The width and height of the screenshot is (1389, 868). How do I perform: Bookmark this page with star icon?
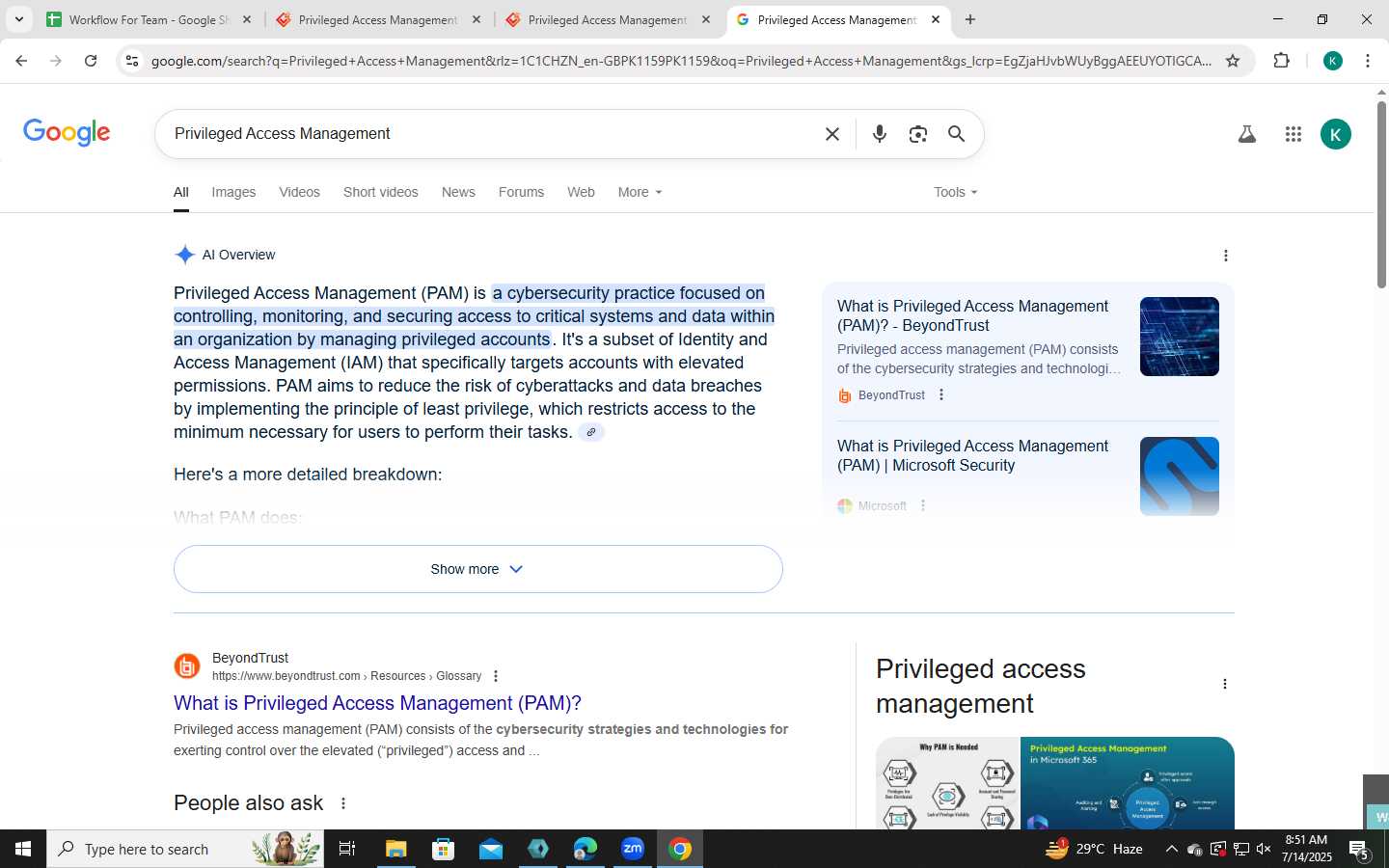pyautogui.click(x=1233, y=61)
